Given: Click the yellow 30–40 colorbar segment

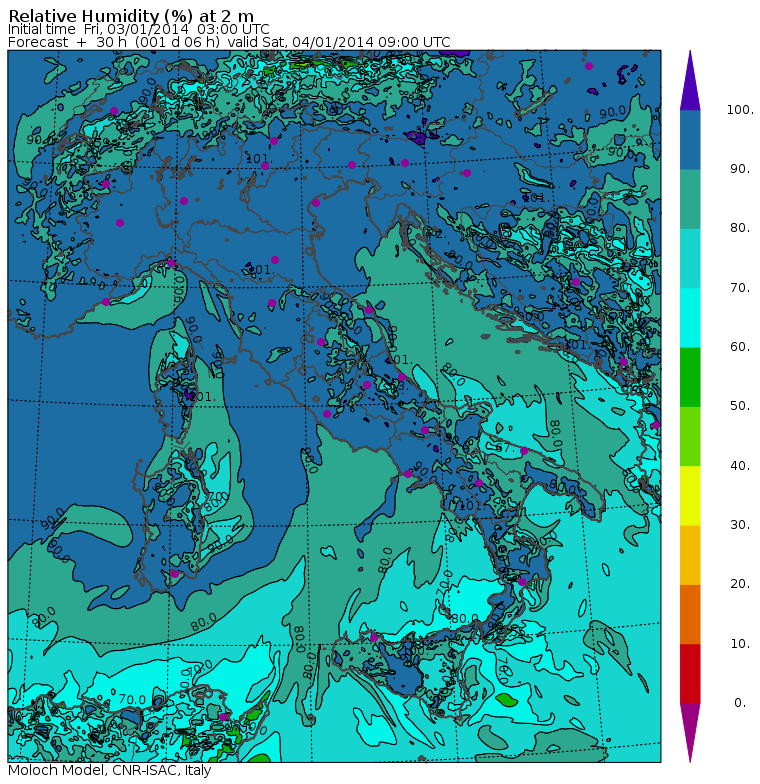Looking at the screenshot, I should 690,496.
